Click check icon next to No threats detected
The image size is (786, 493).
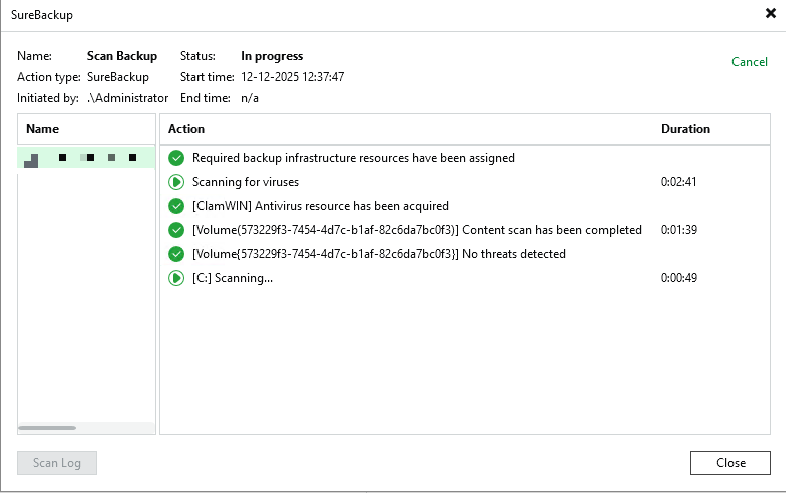(176, 254)
